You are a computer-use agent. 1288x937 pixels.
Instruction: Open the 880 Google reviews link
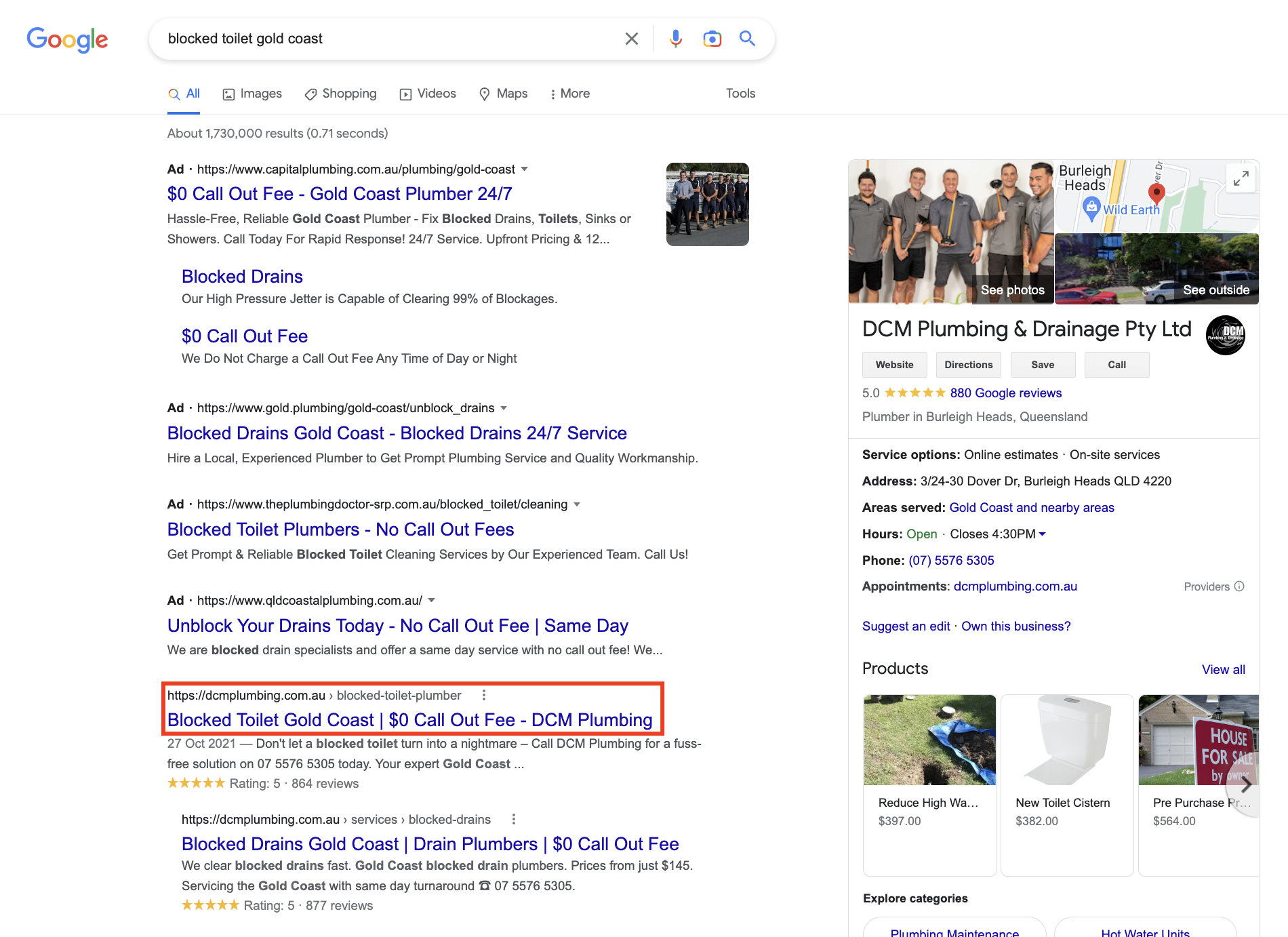coord(1005,393)
